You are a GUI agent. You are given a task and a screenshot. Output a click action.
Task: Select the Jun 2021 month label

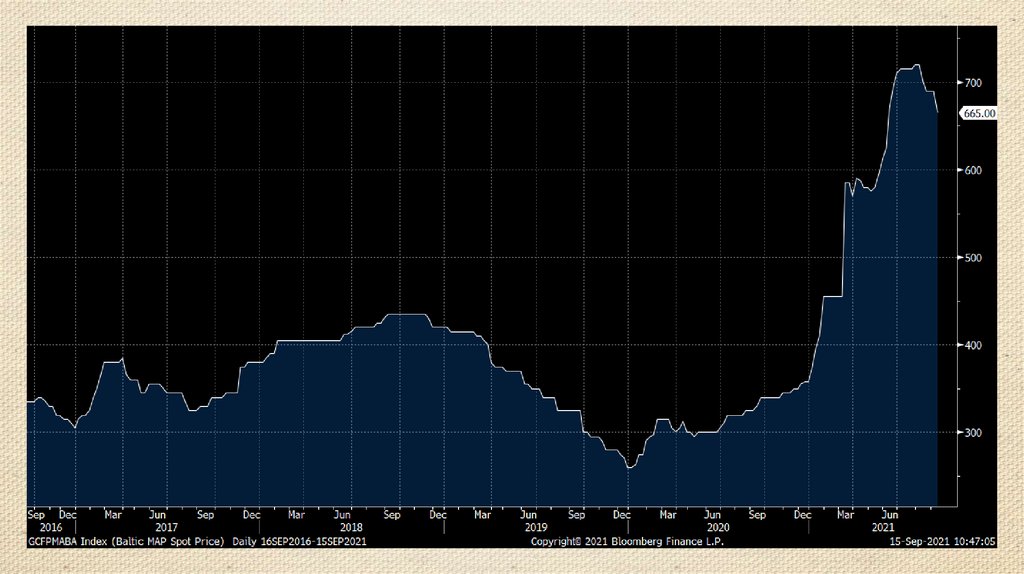pos(890,515)
